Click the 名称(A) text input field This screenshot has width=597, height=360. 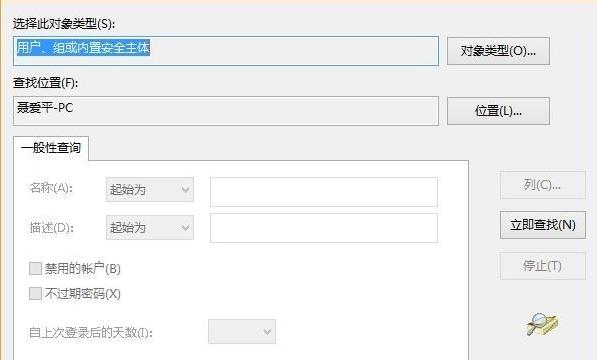tap(324, 192)
